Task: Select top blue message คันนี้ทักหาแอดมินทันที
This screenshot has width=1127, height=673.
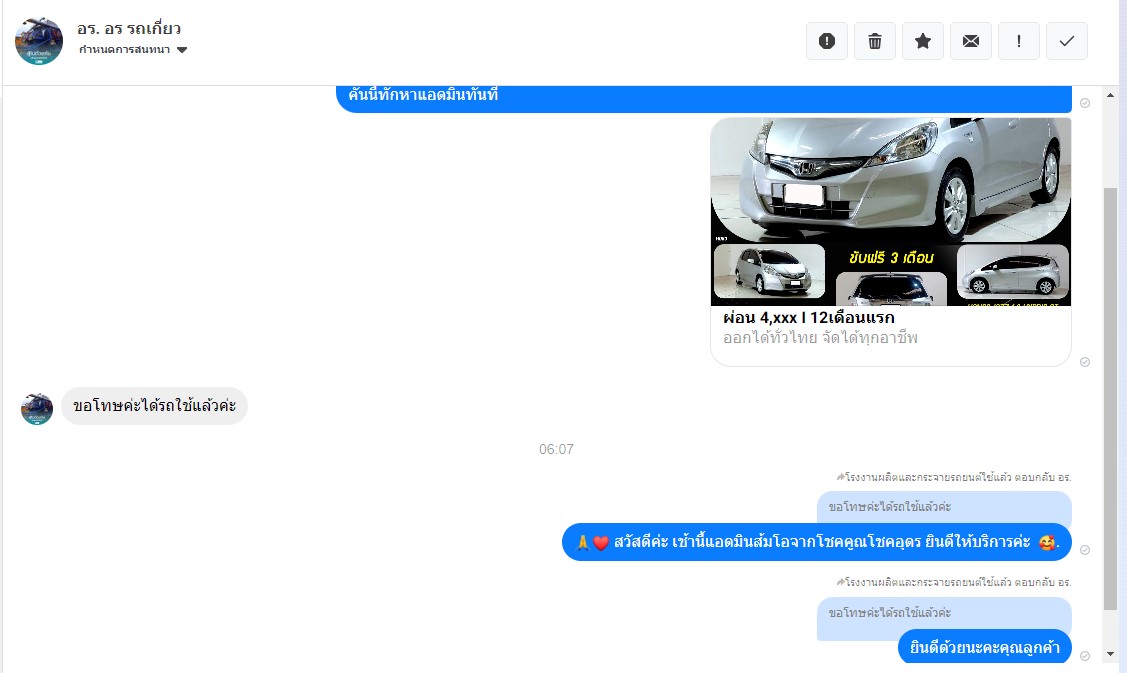Action: [x=704, y=99]
